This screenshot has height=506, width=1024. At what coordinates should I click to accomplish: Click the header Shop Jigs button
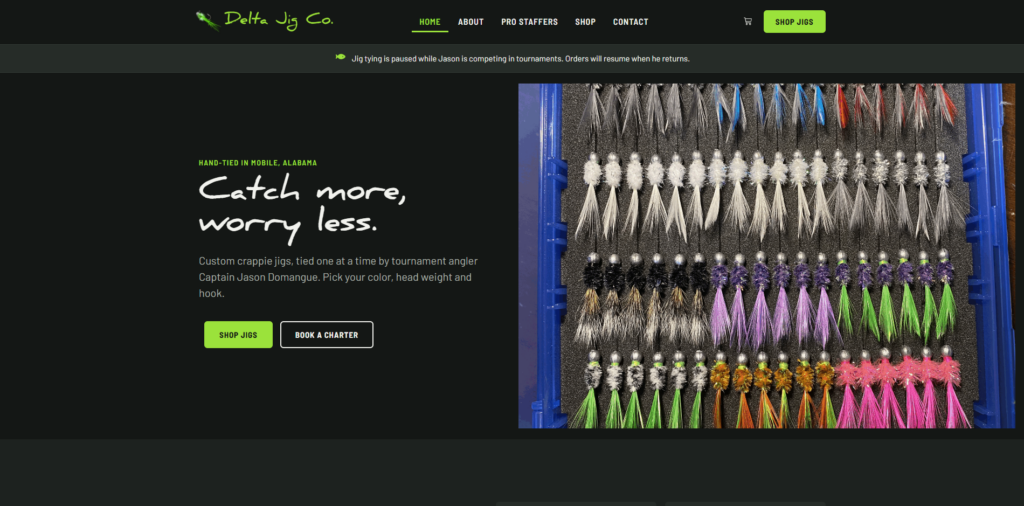pos(794,22)
